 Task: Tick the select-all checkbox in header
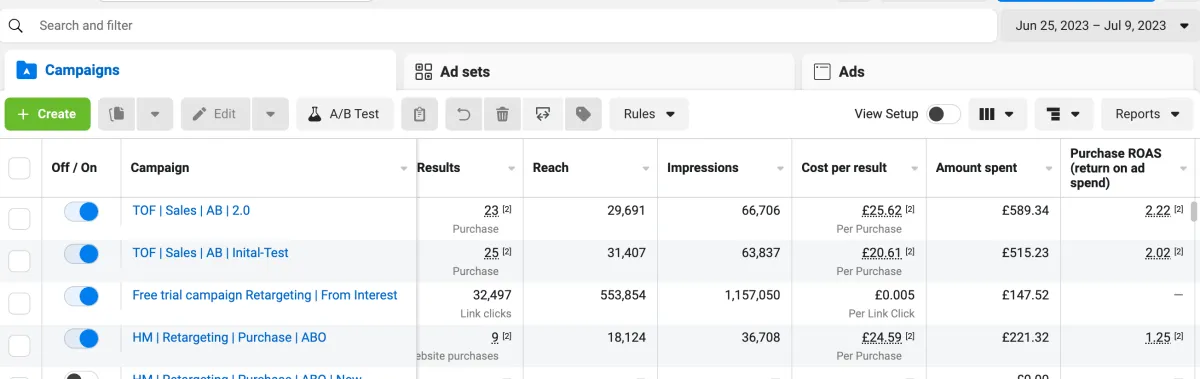click(x=19, y=168)
